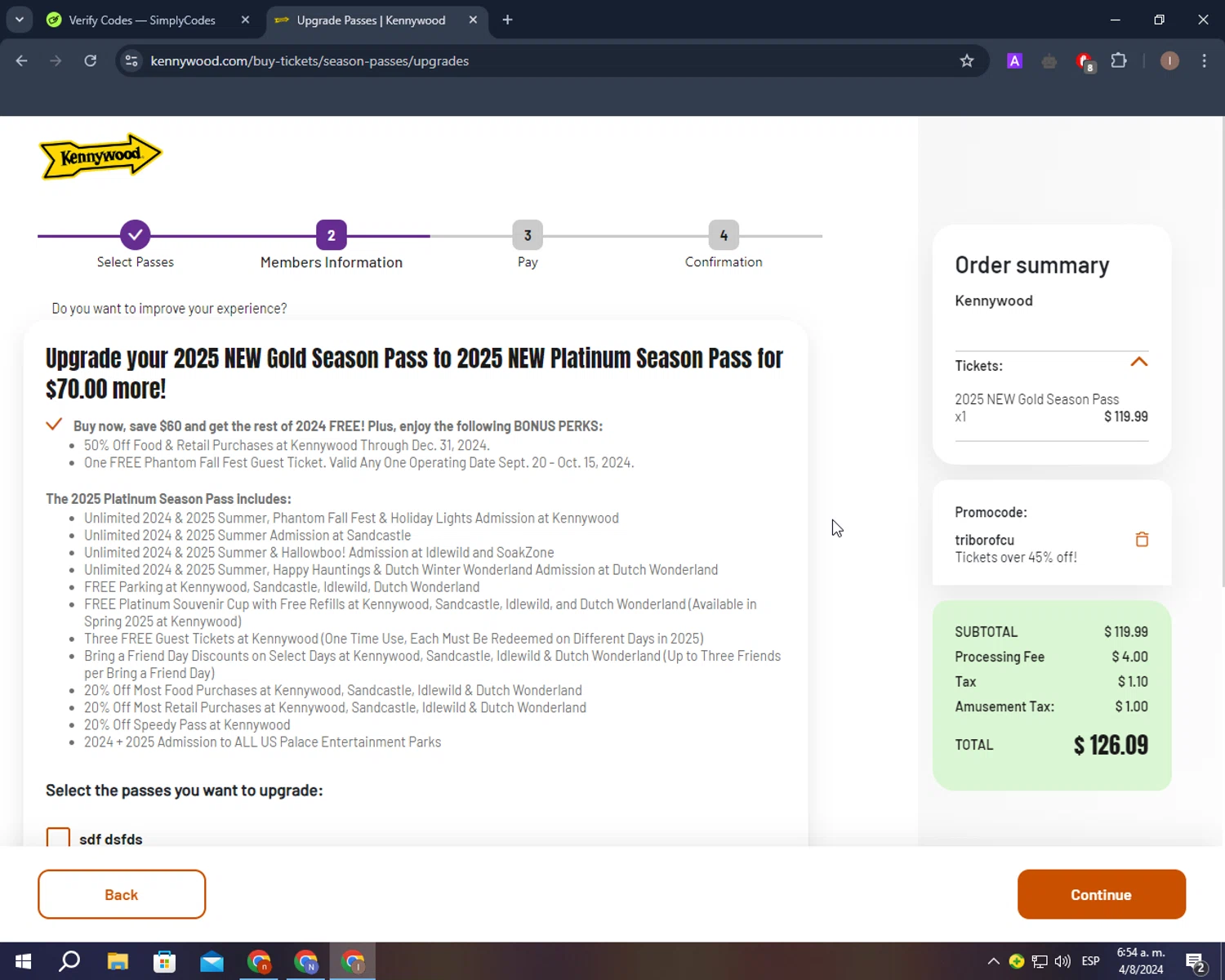Open the Extensions puzzle menu
Image resolution: width=1225 pixels, height=980 pixels.
(1119, 60)
